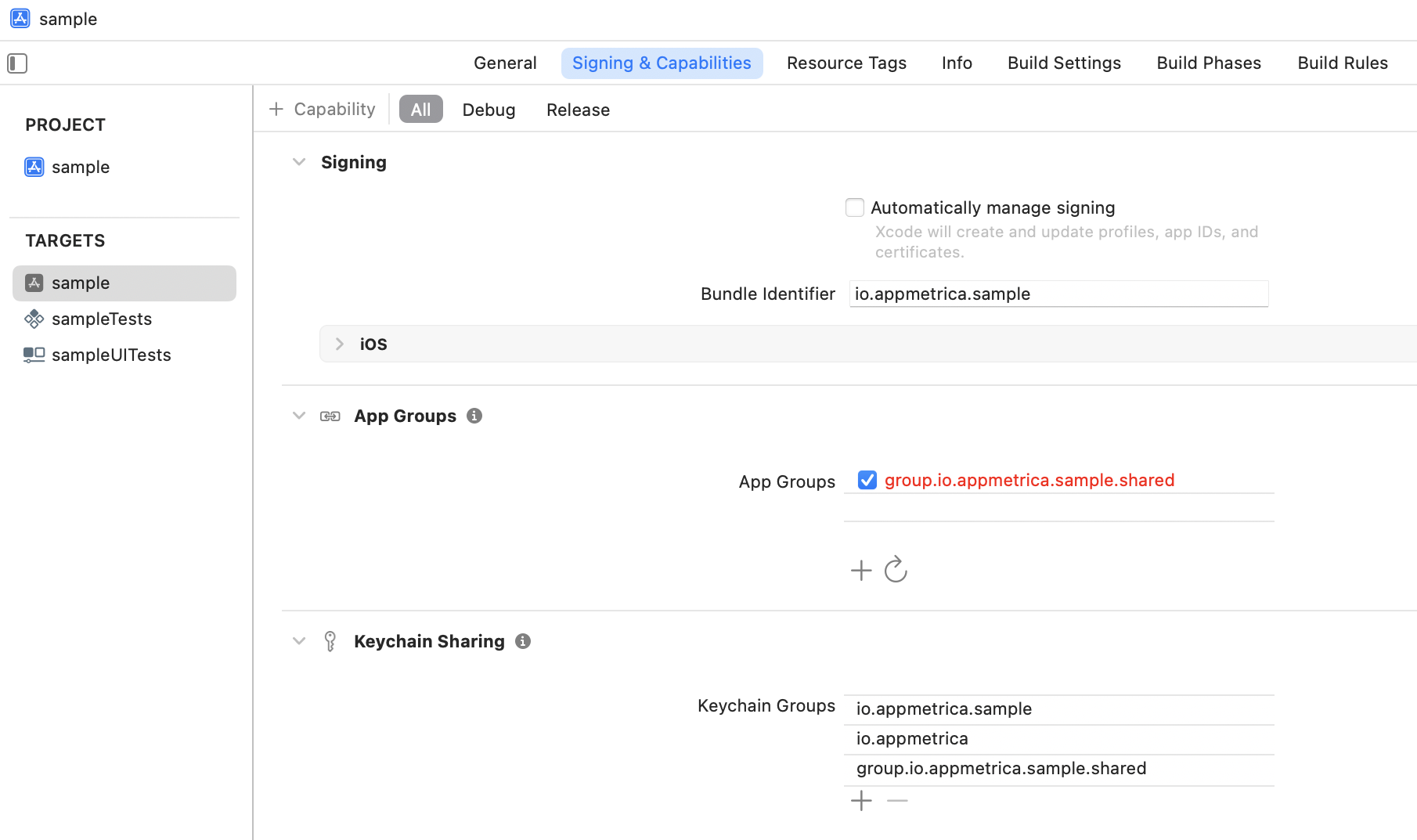1417x840 pixels.
Task: Open the Resource Tags tab
Action: (x=846, y=63)
